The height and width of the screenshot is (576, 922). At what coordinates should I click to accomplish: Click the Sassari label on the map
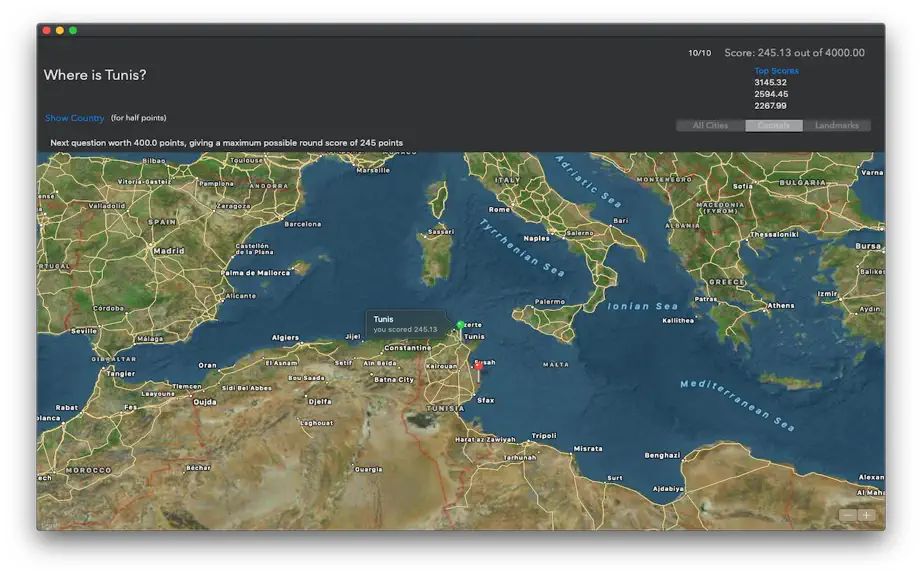coord(440,232)
